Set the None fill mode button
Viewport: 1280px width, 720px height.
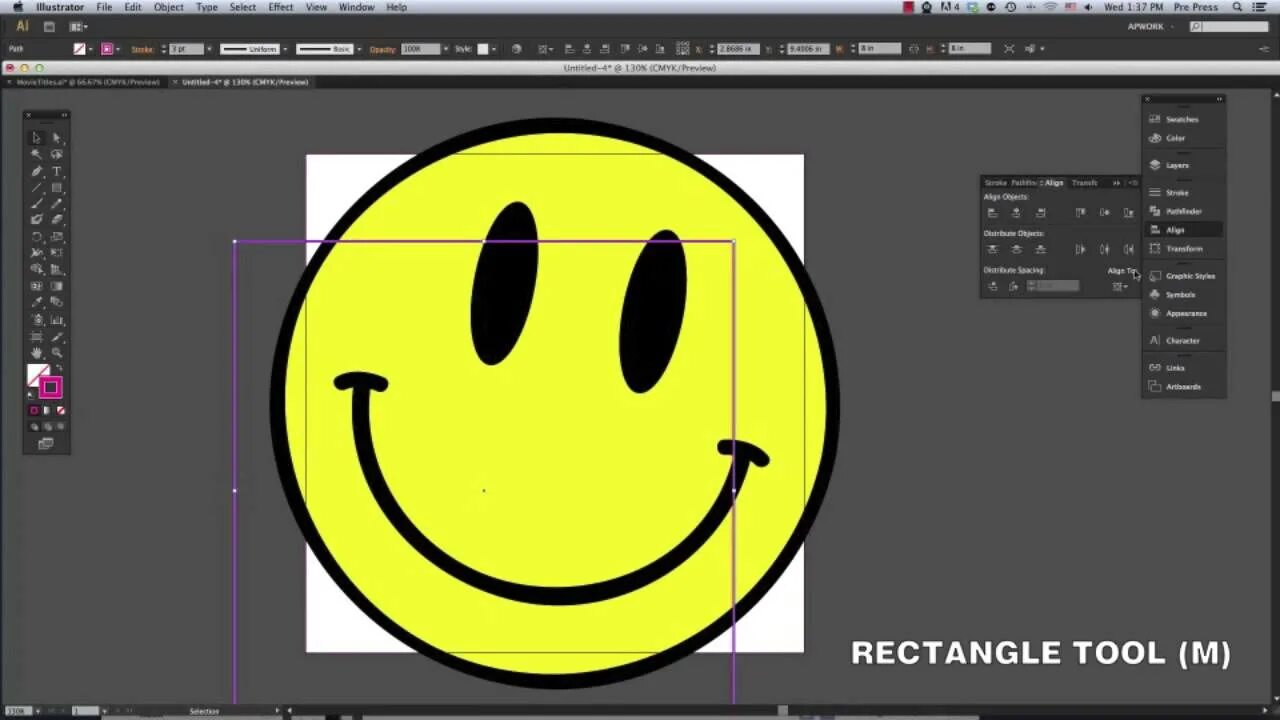click(60, 411)
